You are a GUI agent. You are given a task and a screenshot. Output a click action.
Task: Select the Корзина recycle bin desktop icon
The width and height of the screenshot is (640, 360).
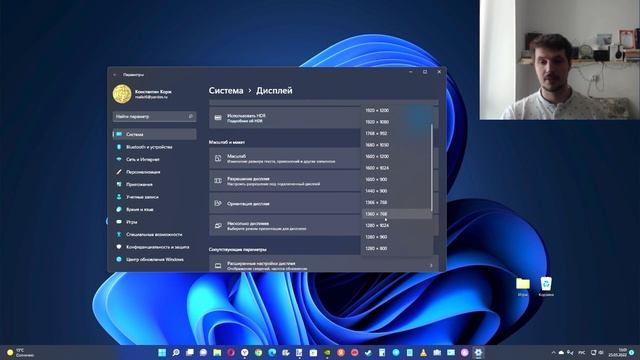[x=546, y=287]
